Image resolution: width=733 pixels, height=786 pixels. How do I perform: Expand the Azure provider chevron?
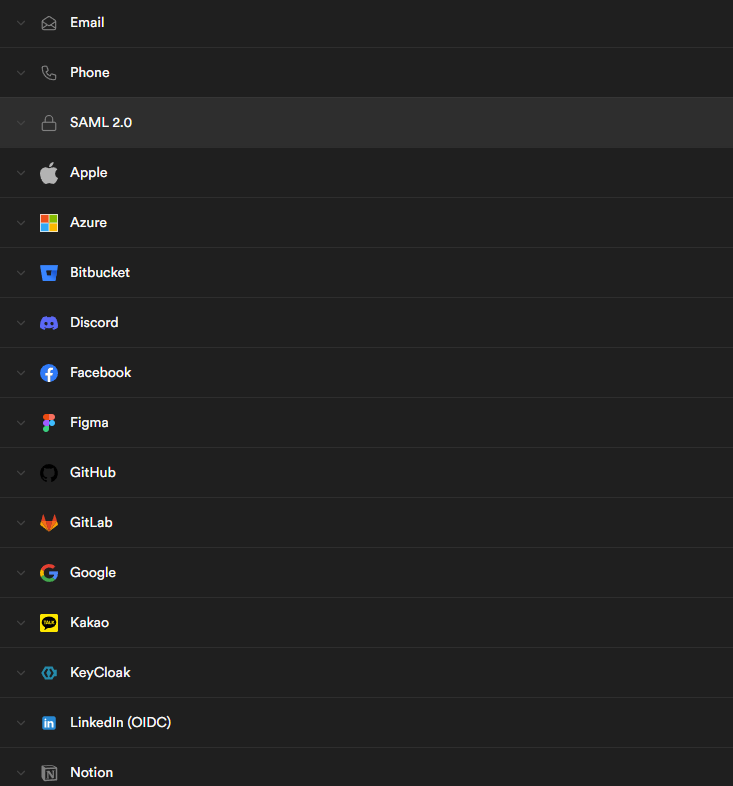21,223
